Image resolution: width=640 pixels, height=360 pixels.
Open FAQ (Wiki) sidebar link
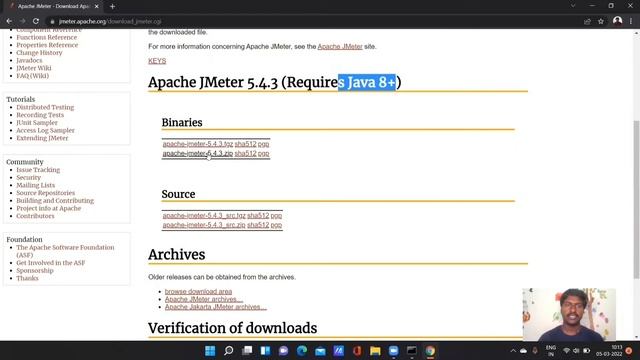[32, 76]
